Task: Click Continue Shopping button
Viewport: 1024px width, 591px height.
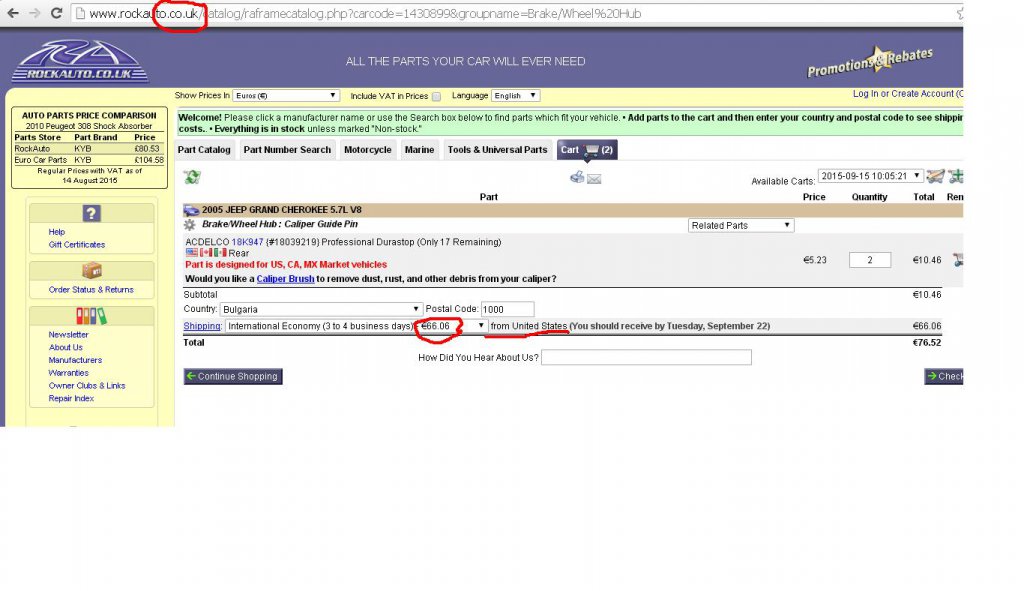Action: click(x=233, y=376)
